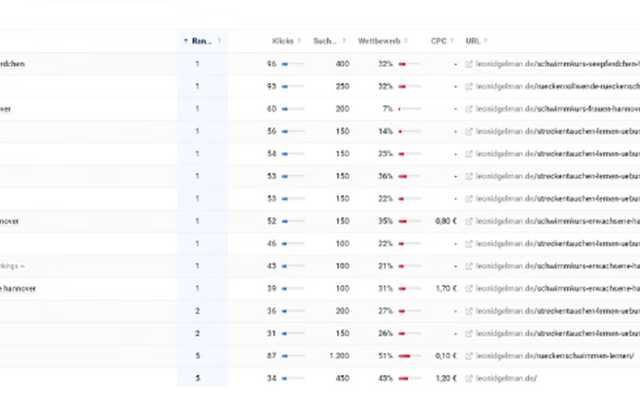Show help icon next to Wettbewerb header
Image resolution: width=640 pixels, height=400 pixels.
(x=406, y=41)
